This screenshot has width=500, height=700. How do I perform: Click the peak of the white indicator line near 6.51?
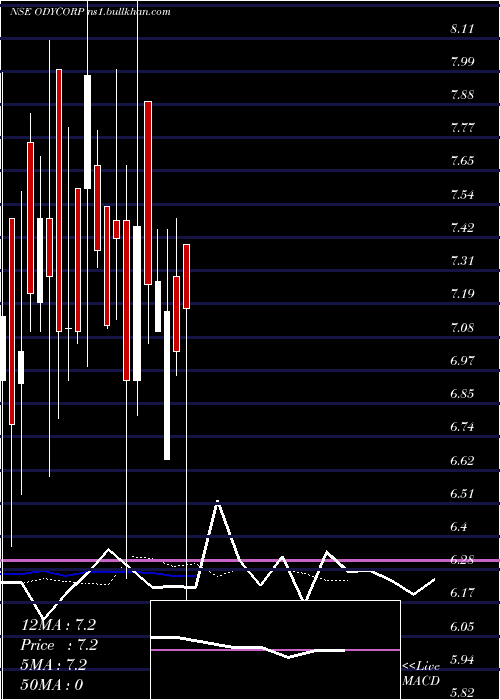tap(217, 501)
